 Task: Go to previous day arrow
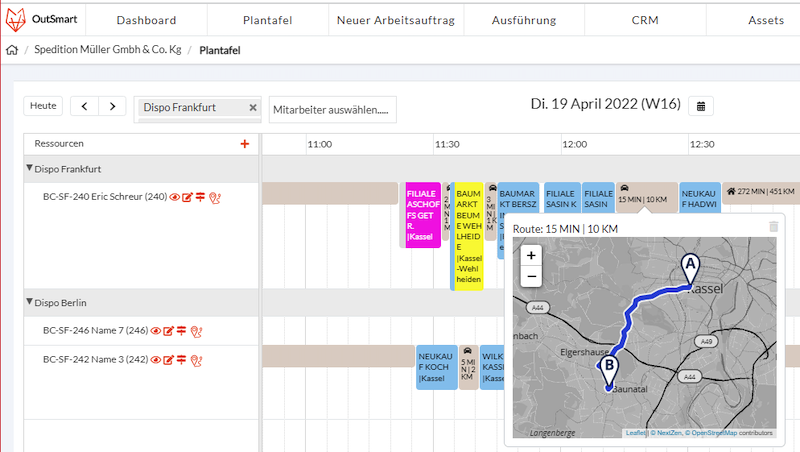[x=84, y=106]
